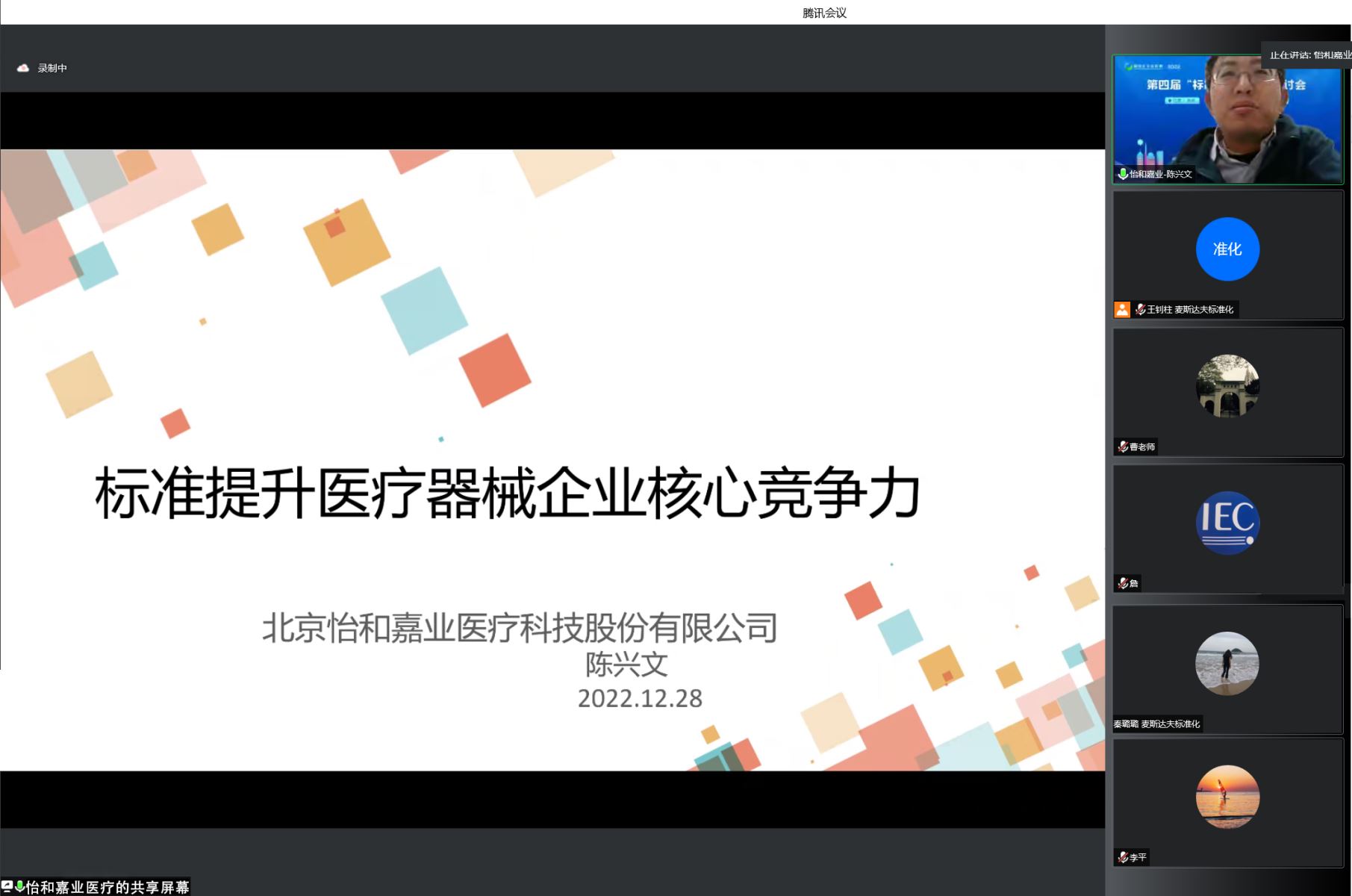The height and width of the screenshot is (896, 1352).
Task: Select the sunset windsurfing avatar of 李平
Action: tap(1227, 797)
